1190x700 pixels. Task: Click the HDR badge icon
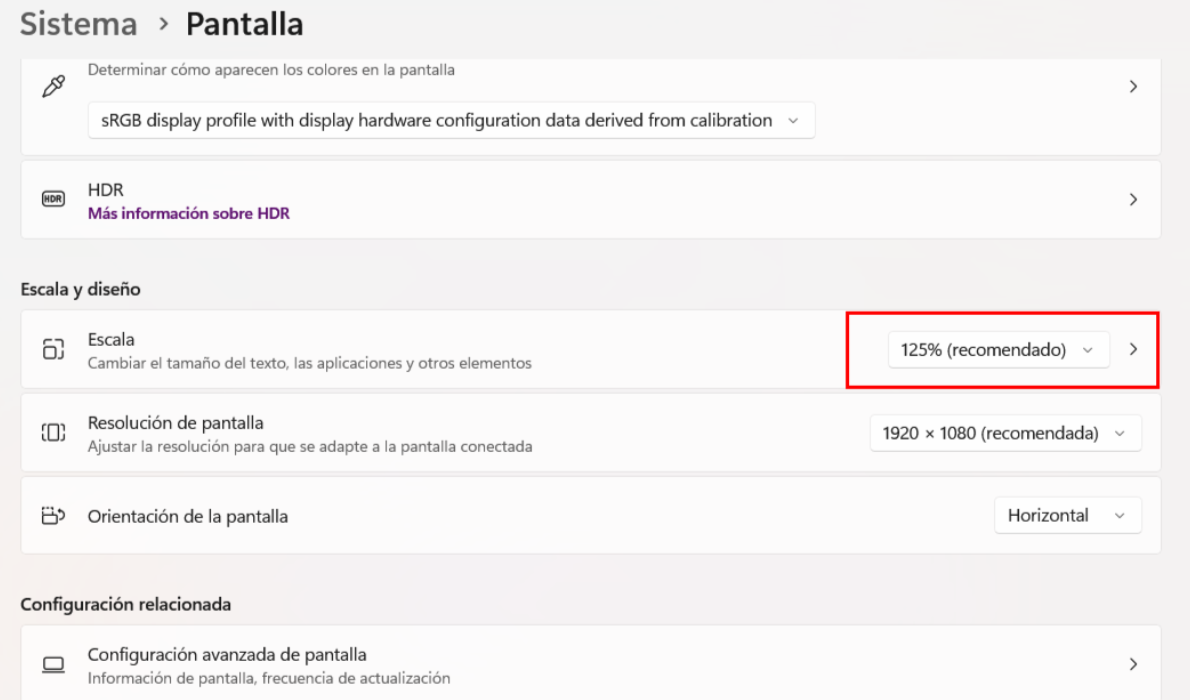(x=53, y=200)
